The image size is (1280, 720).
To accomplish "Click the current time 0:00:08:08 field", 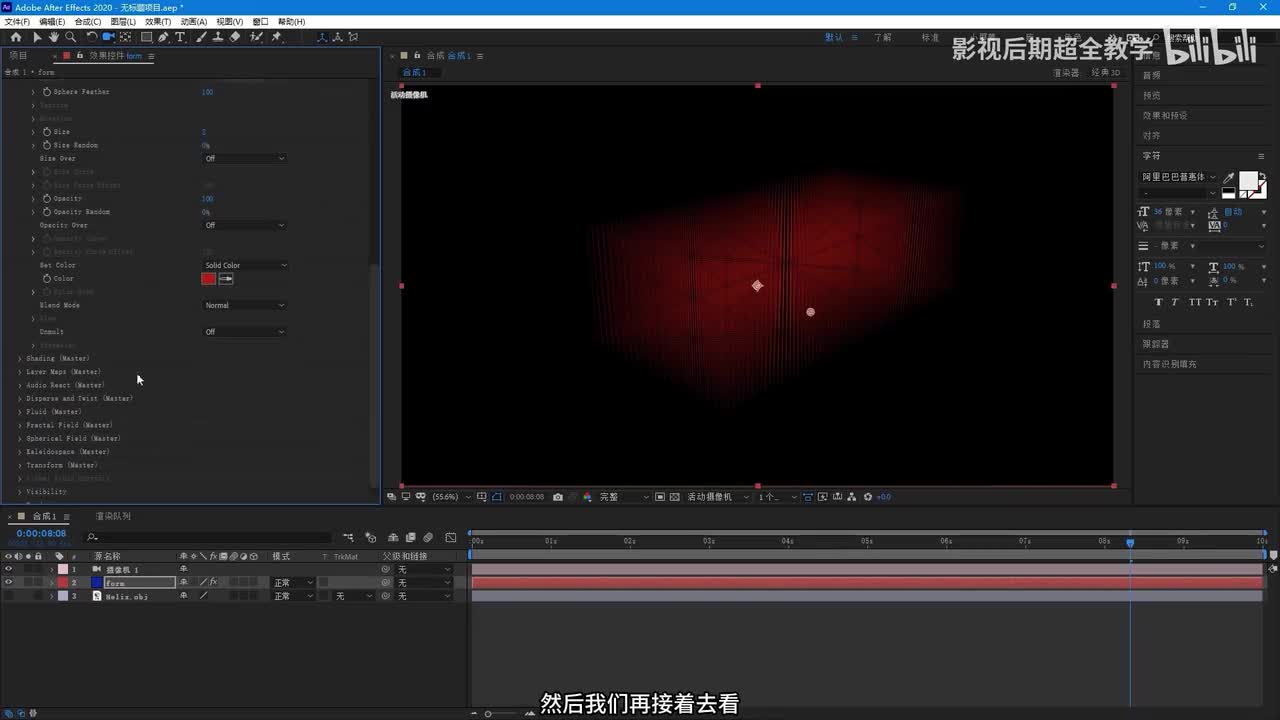I will pyautogui.click(x=41, y=534).
